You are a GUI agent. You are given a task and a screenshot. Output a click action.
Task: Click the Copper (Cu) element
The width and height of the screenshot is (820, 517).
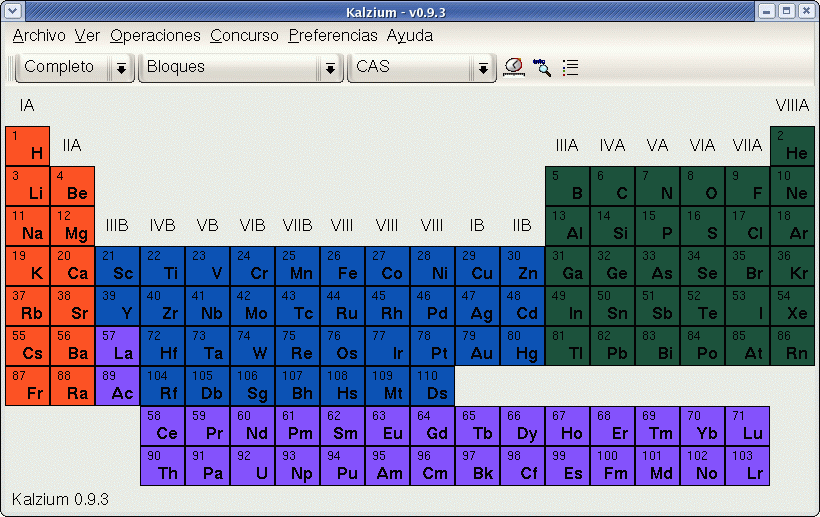pyautogui.click(x=477, y=266)
